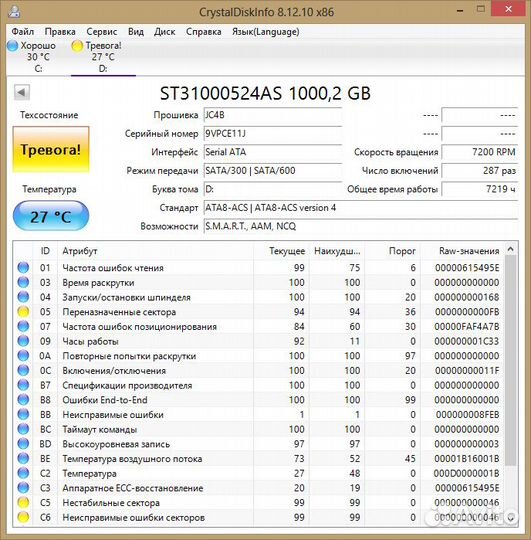
Task: Click the Наихудш... column header
Action: pyautogui.click(x=337, y=251)
